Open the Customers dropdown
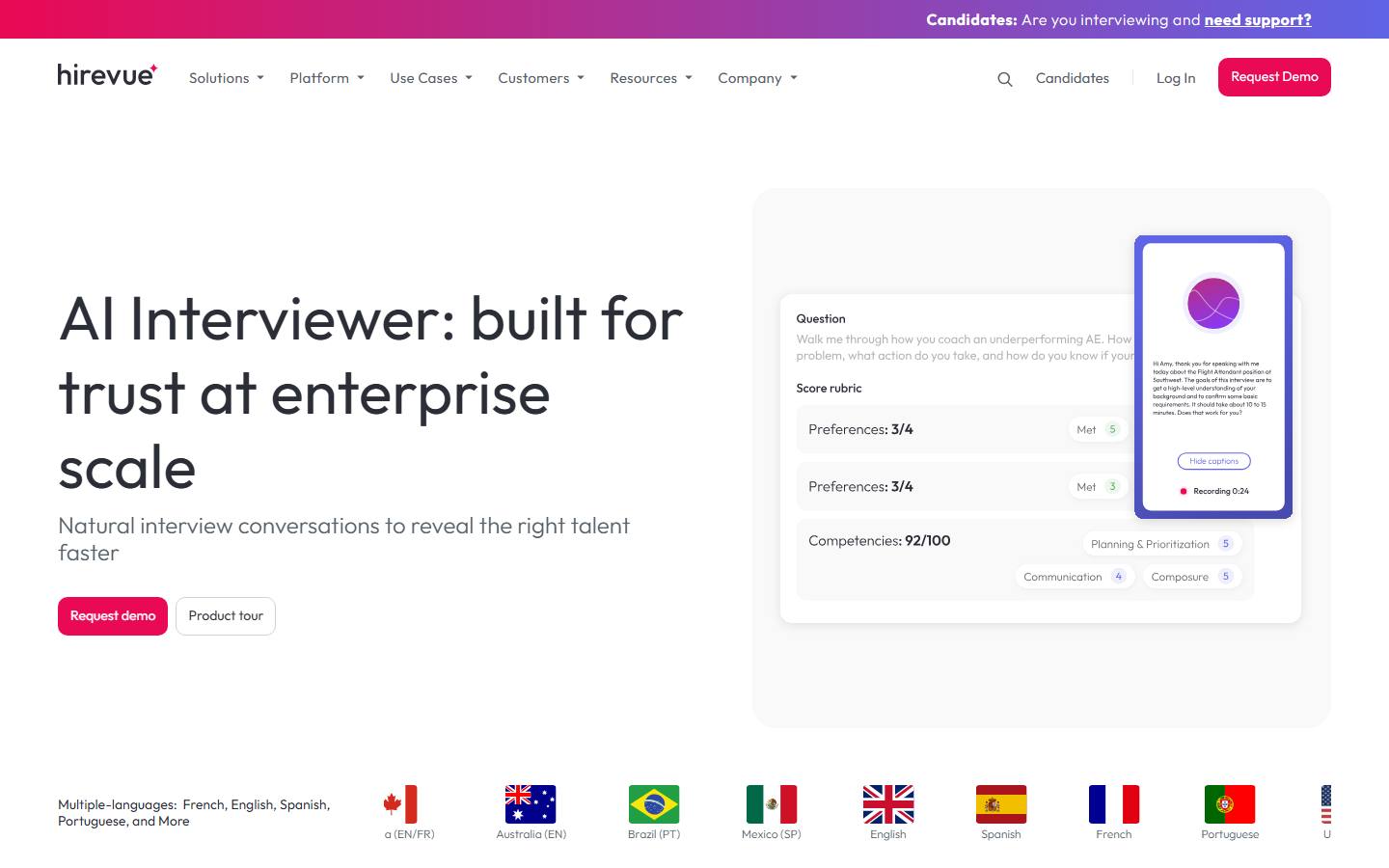Image resolution: width=1389 pixels, height=868 pixels. 541,78
